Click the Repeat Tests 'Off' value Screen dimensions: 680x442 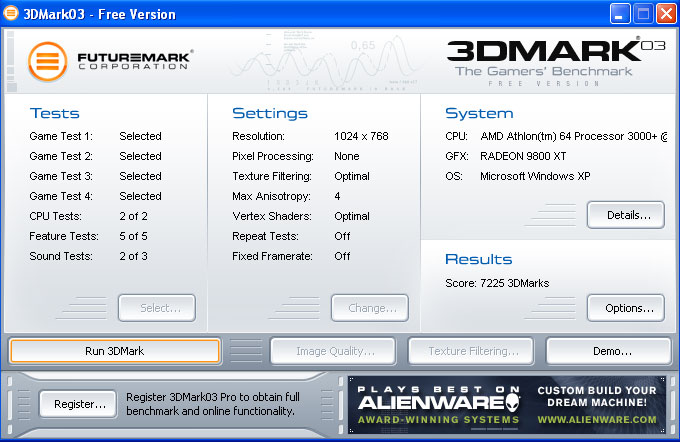342,236
